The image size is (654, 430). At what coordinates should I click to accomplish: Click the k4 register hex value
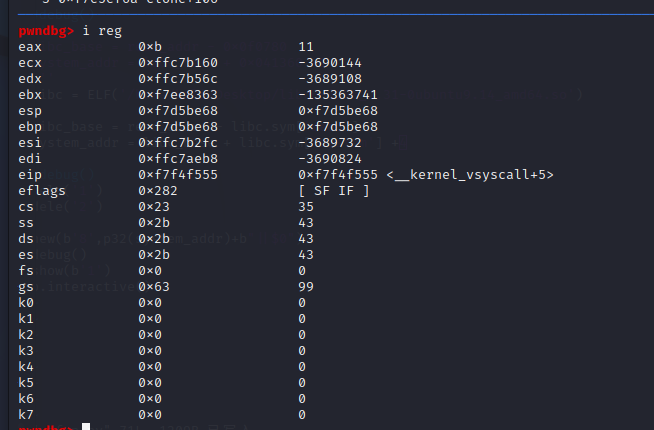click(150, 367)
